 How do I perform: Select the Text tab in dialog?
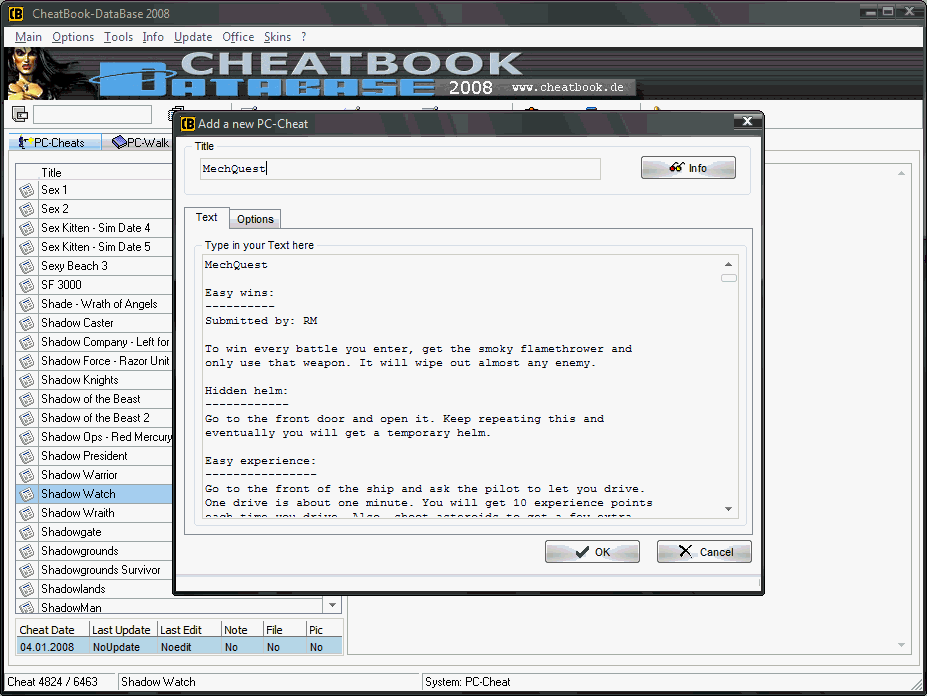[206, 218]
